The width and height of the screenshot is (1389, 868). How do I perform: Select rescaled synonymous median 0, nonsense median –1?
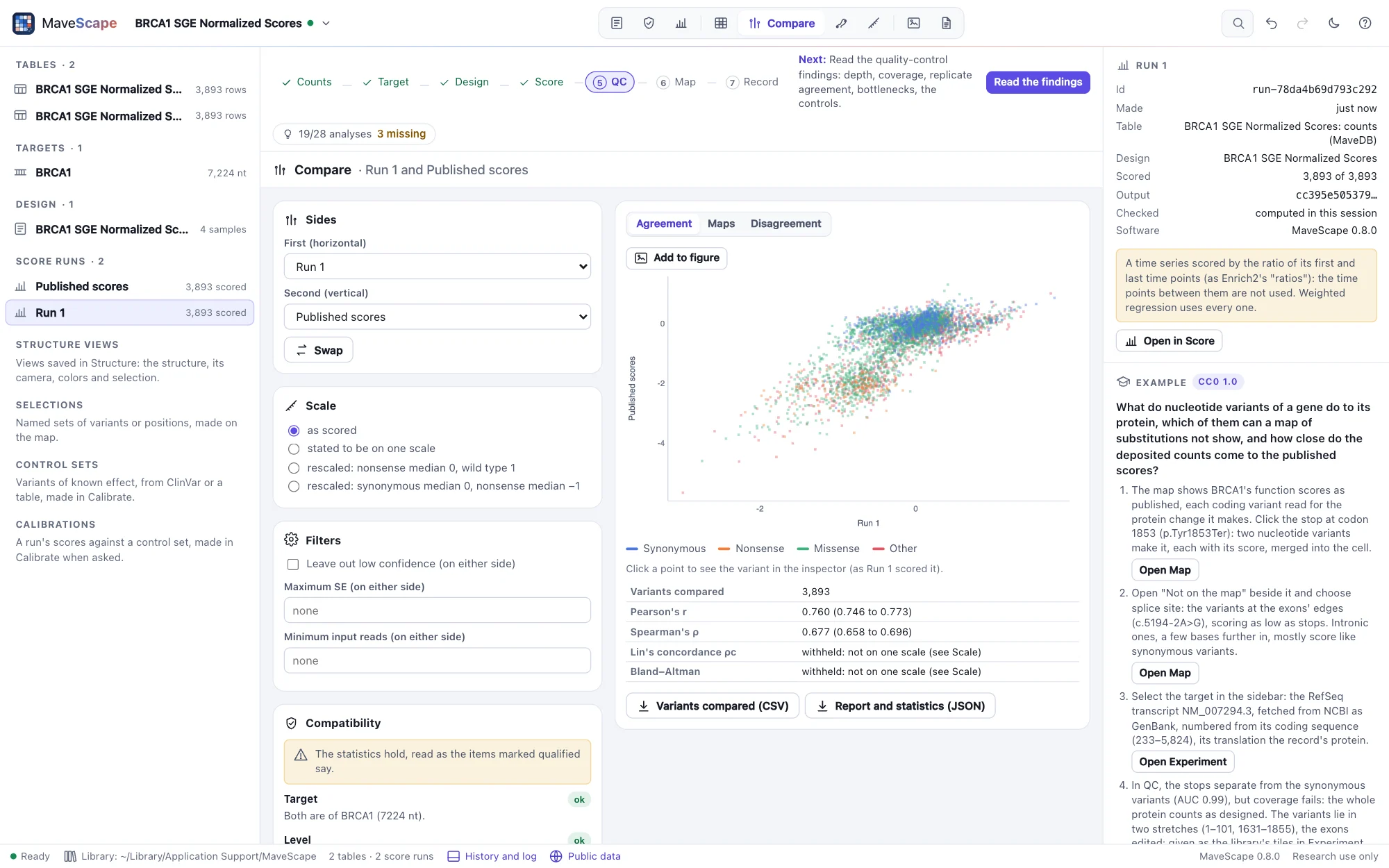(294, 486)
